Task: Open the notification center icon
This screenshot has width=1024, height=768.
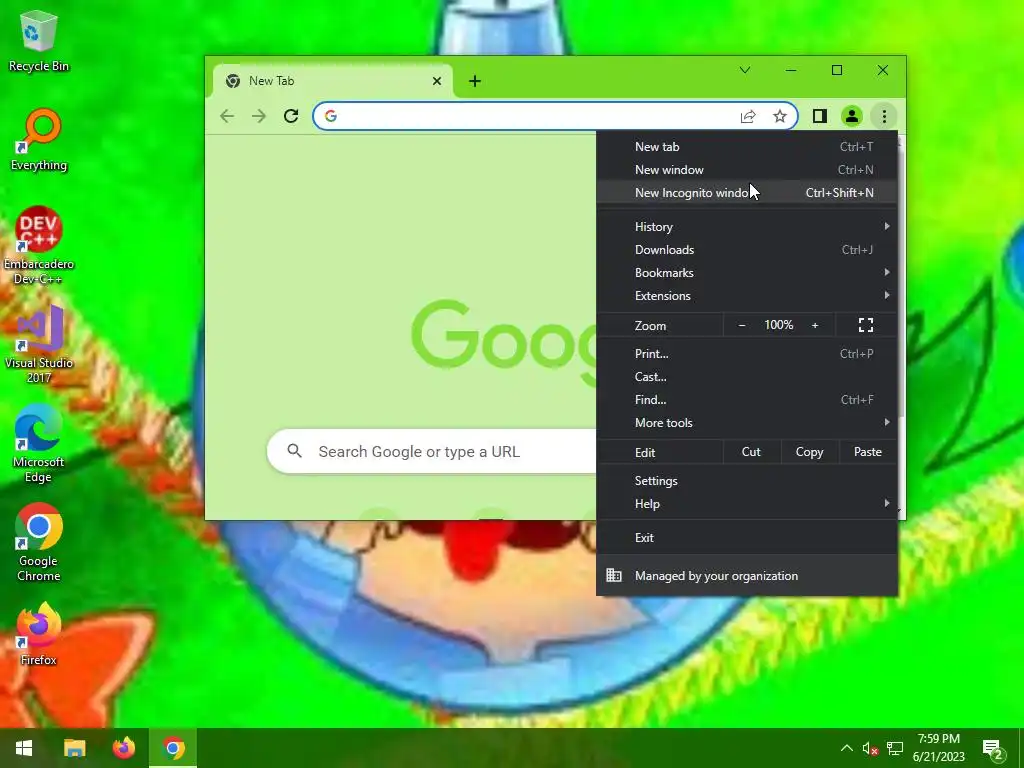Action: [993, 749]
